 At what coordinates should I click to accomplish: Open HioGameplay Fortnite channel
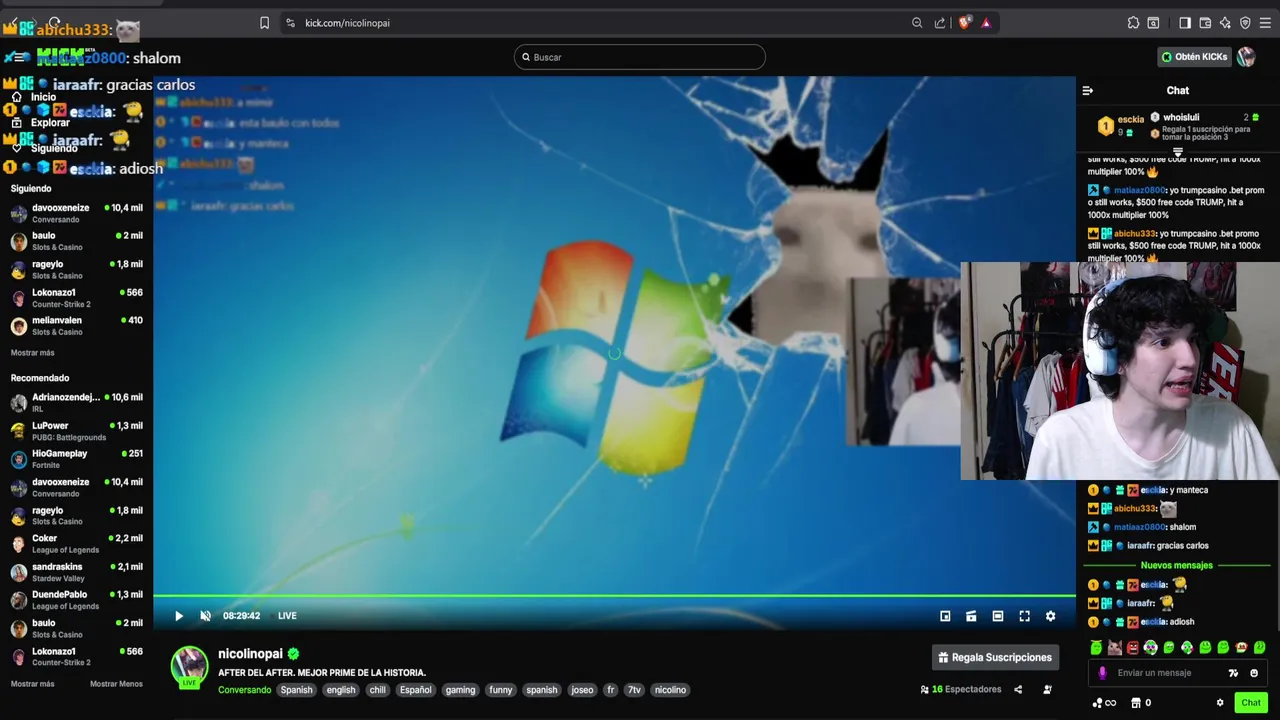tap(76, 459)
